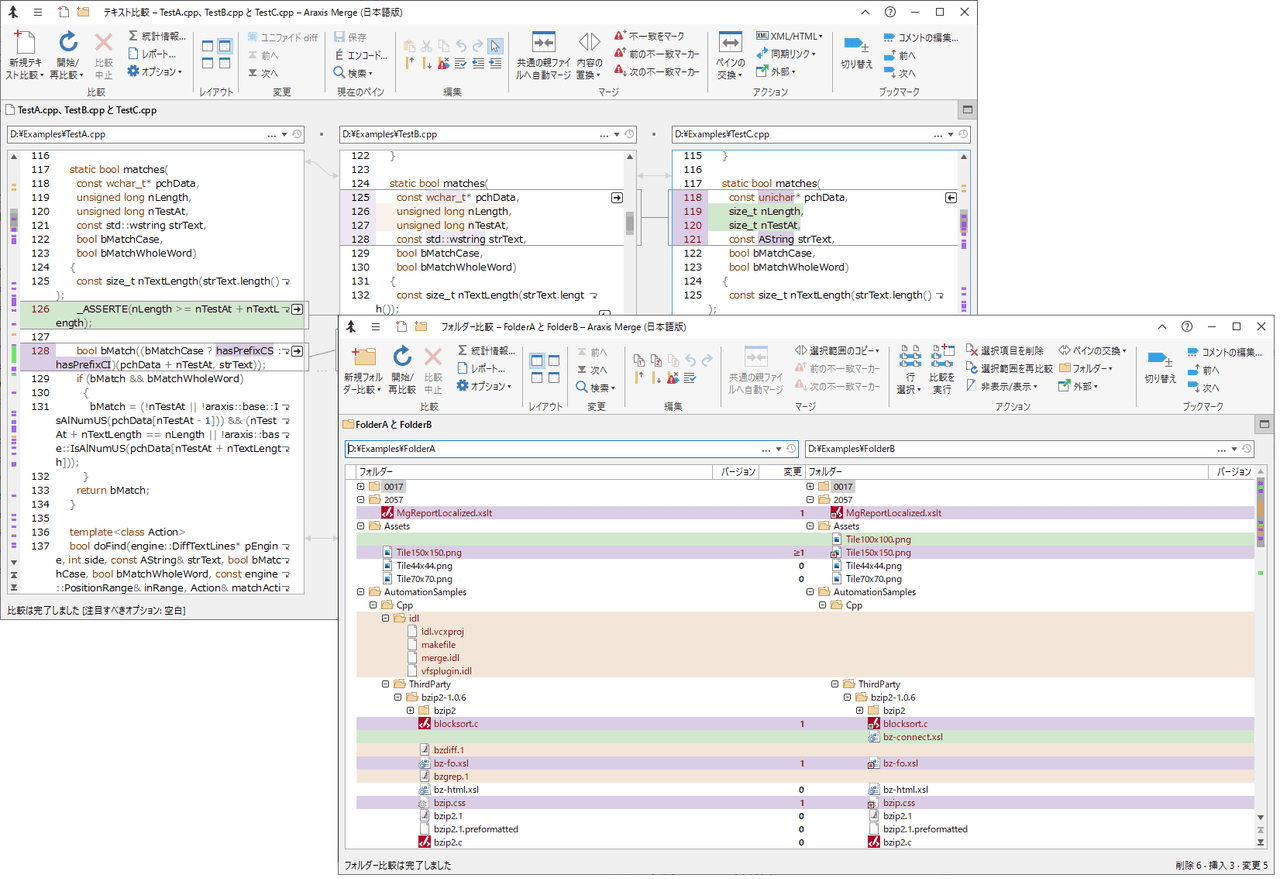
Task: Open the フォルダー dropdown in the アクション group
Action: click(1086, 368)
